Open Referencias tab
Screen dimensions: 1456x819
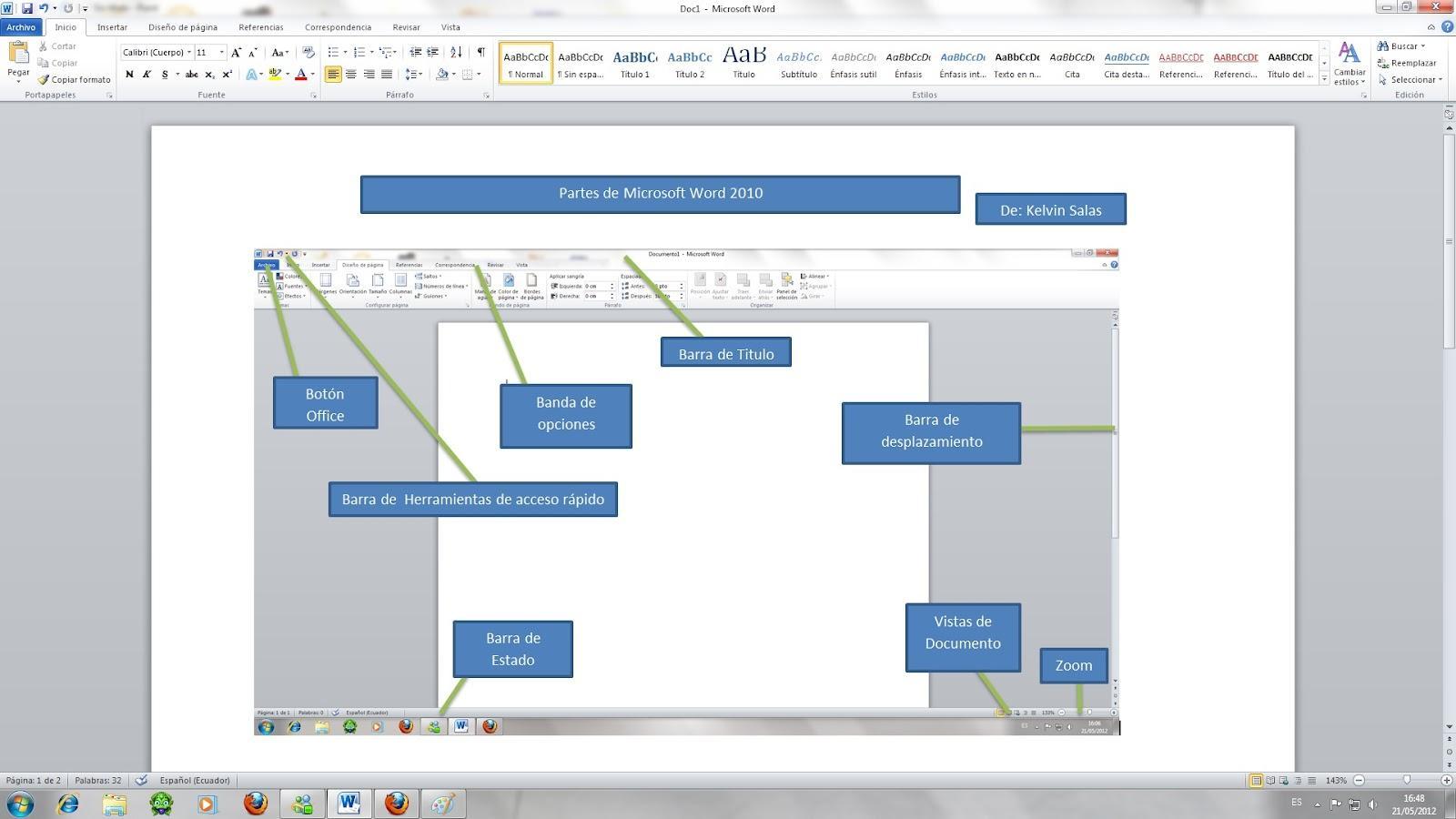(261, 27)
